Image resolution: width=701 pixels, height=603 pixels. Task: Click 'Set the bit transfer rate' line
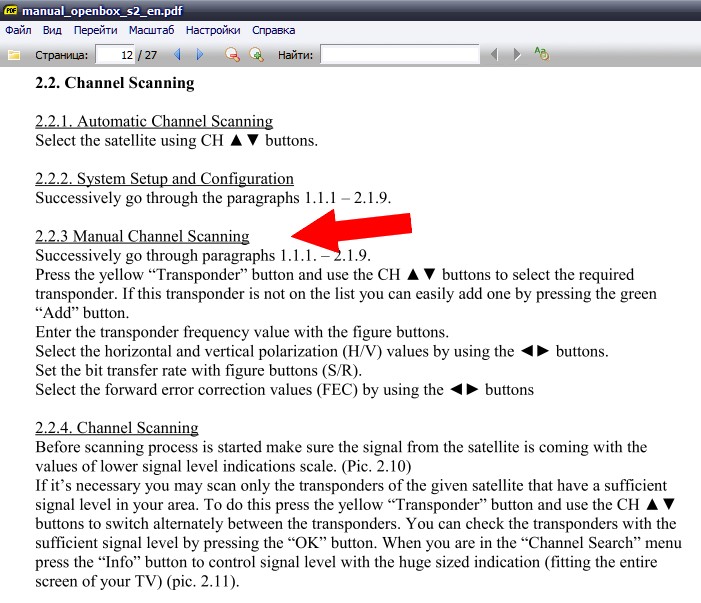point(198,371)
